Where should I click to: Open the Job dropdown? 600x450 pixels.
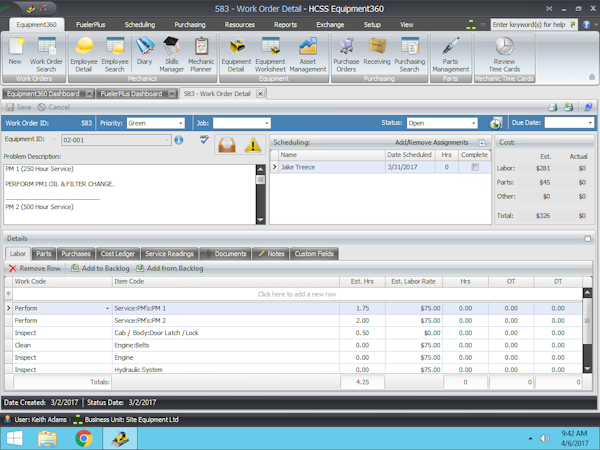[267, 123]
